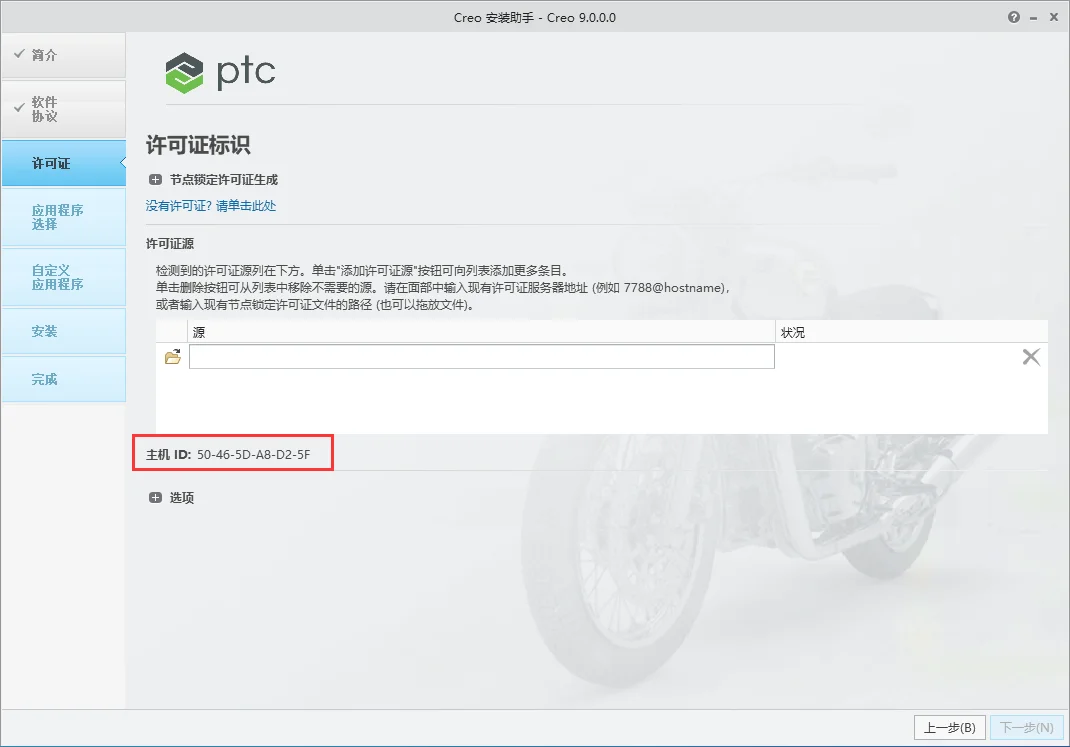
Task: Open the 自定义应用程序 step
Action: click(x=63, y=277)
